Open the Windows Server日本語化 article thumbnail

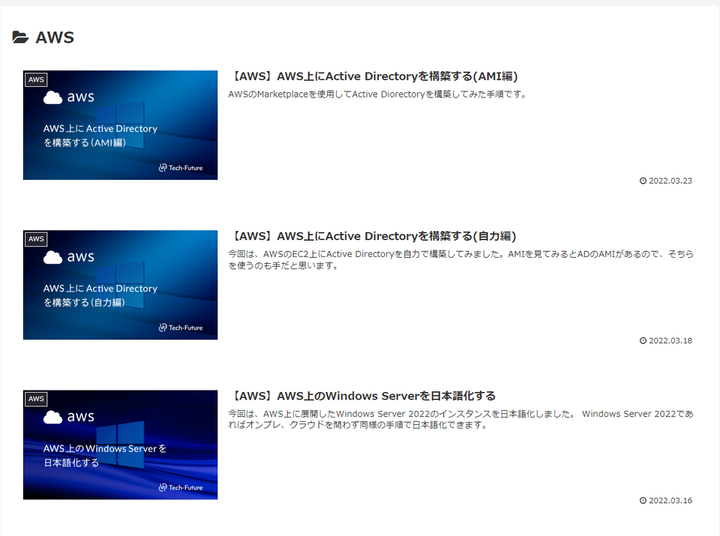click(120, 445)
